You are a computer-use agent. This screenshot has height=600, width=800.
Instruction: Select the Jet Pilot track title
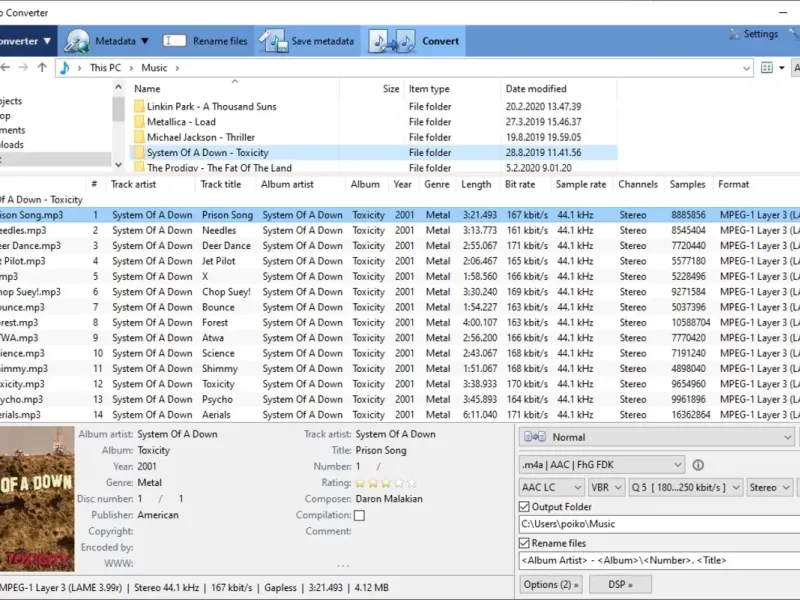(218, 261)
